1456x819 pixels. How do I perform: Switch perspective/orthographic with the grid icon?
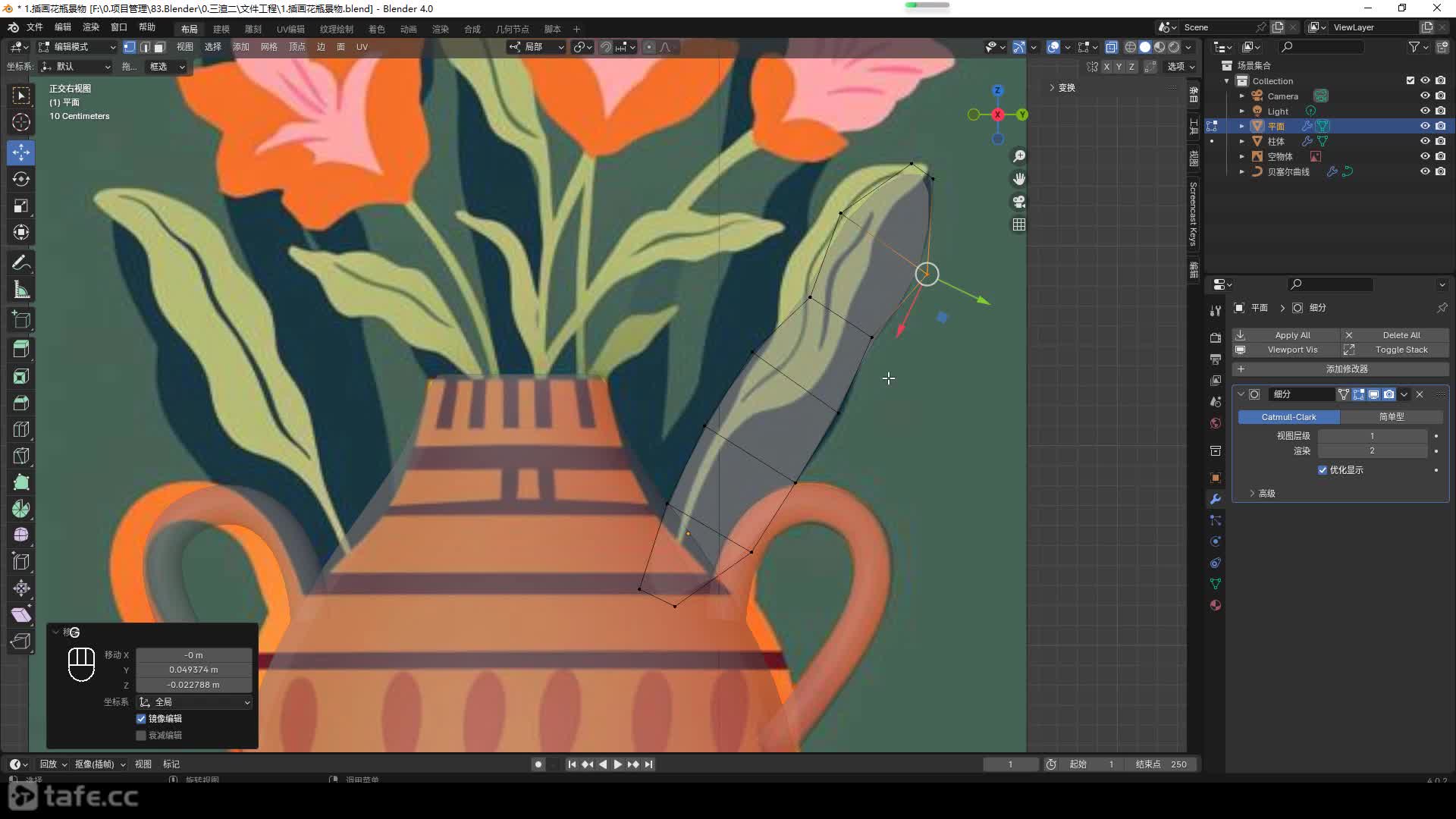[1019, 224]
